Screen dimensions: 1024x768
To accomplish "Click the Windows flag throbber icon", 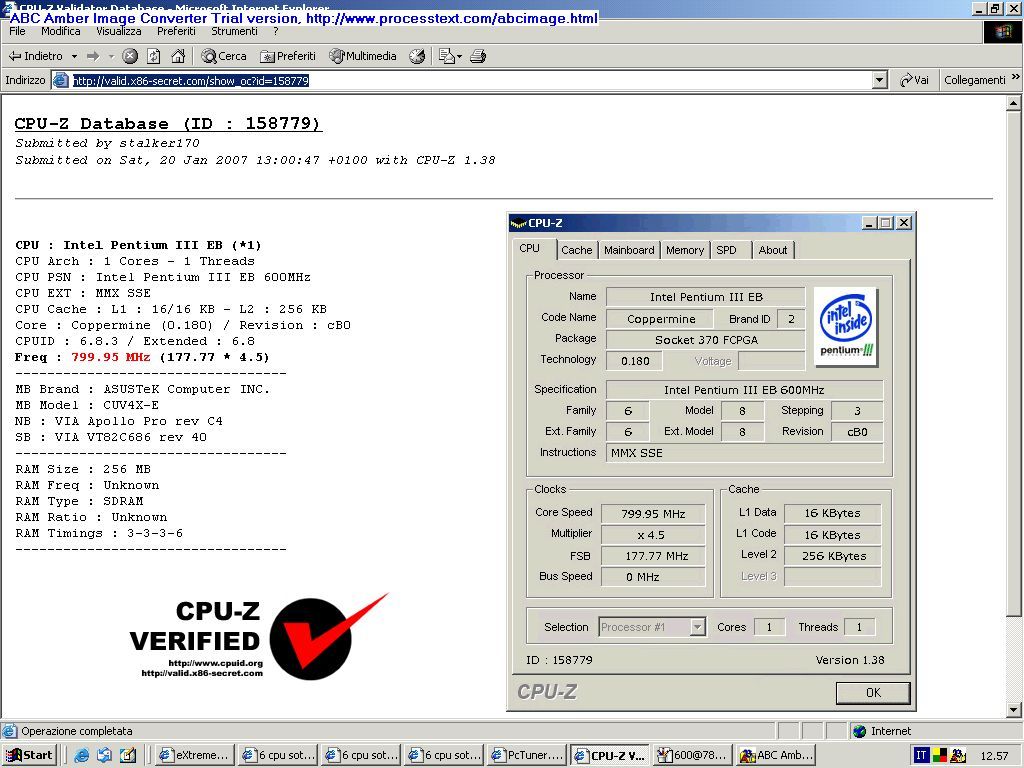I will click(1002, 32).
